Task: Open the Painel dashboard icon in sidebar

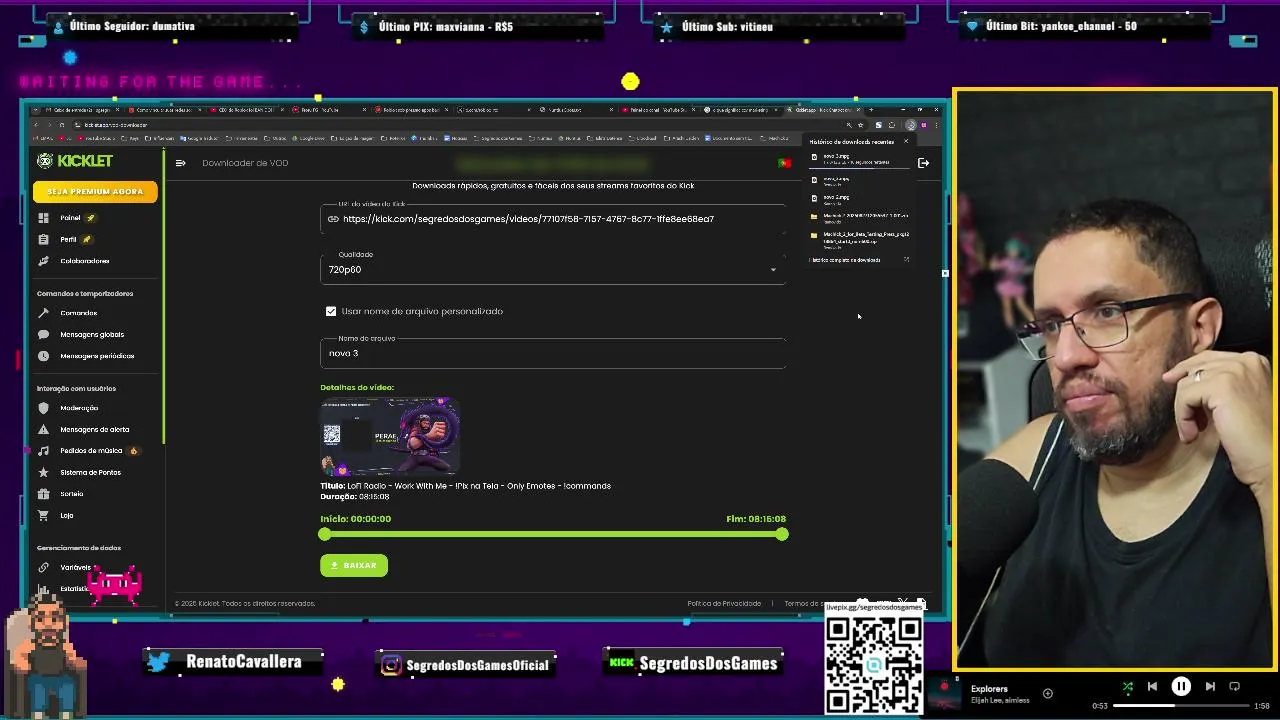Action: (43, 218)
